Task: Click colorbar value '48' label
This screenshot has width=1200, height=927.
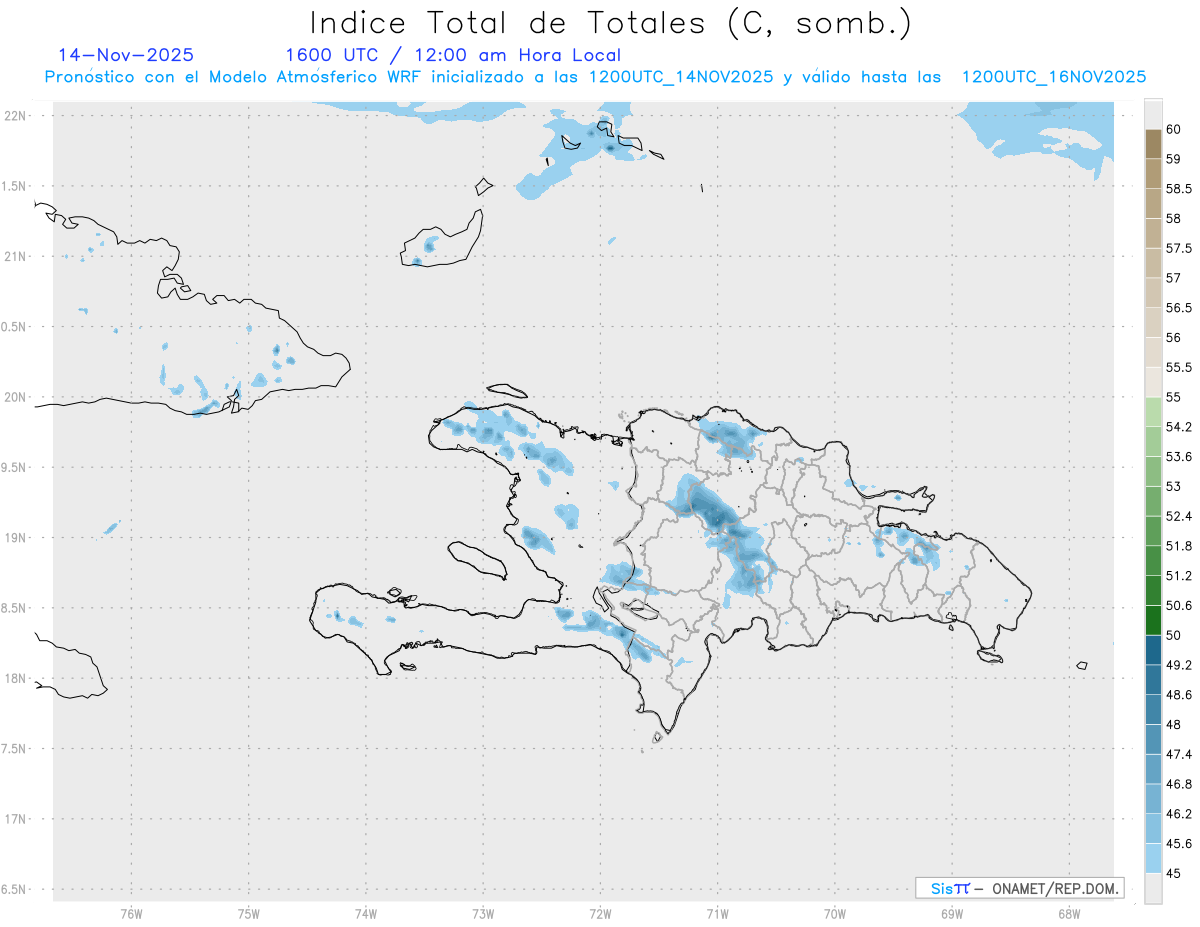Action: tap(1174, 725)
